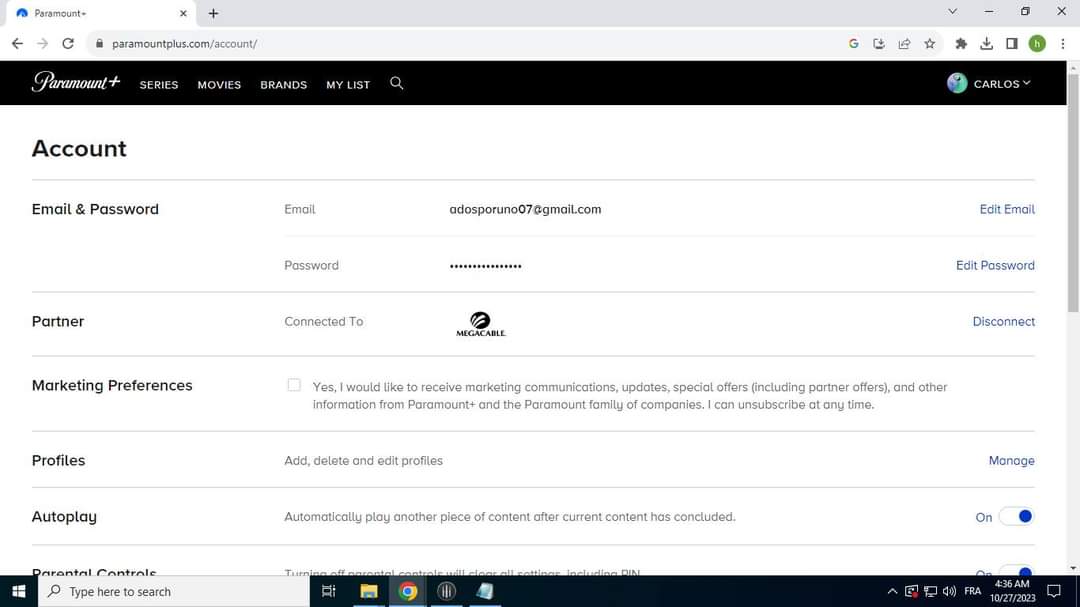
Task: Show hidden system tray icons
Action: [892, 591]
